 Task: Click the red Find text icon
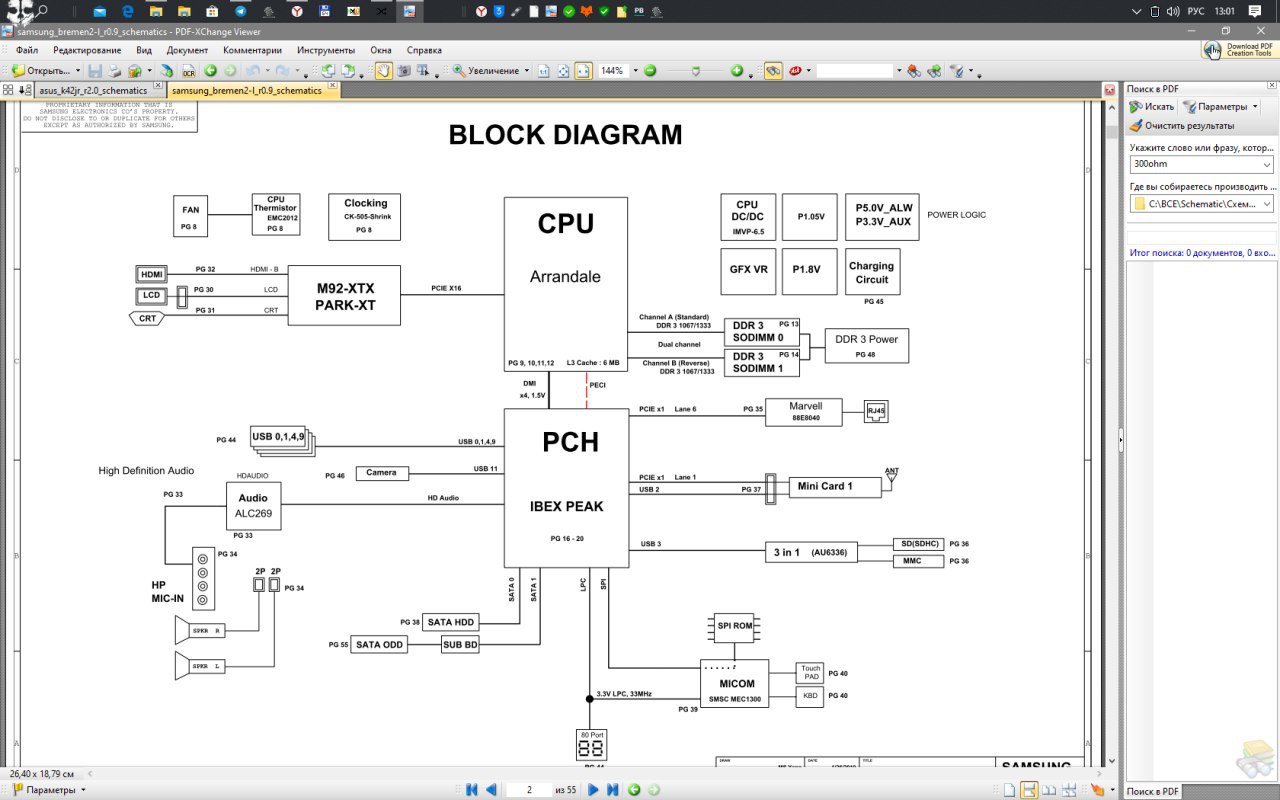tap(796, 71)
